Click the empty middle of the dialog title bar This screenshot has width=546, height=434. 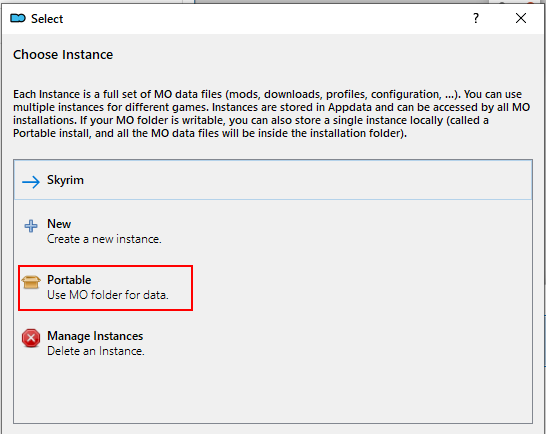coord(265,18)
